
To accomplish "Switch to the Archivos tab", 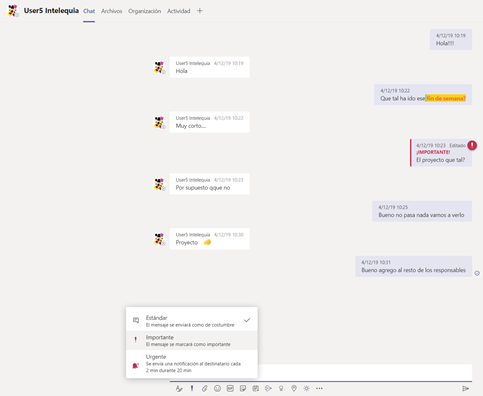I will pos(112,11).
